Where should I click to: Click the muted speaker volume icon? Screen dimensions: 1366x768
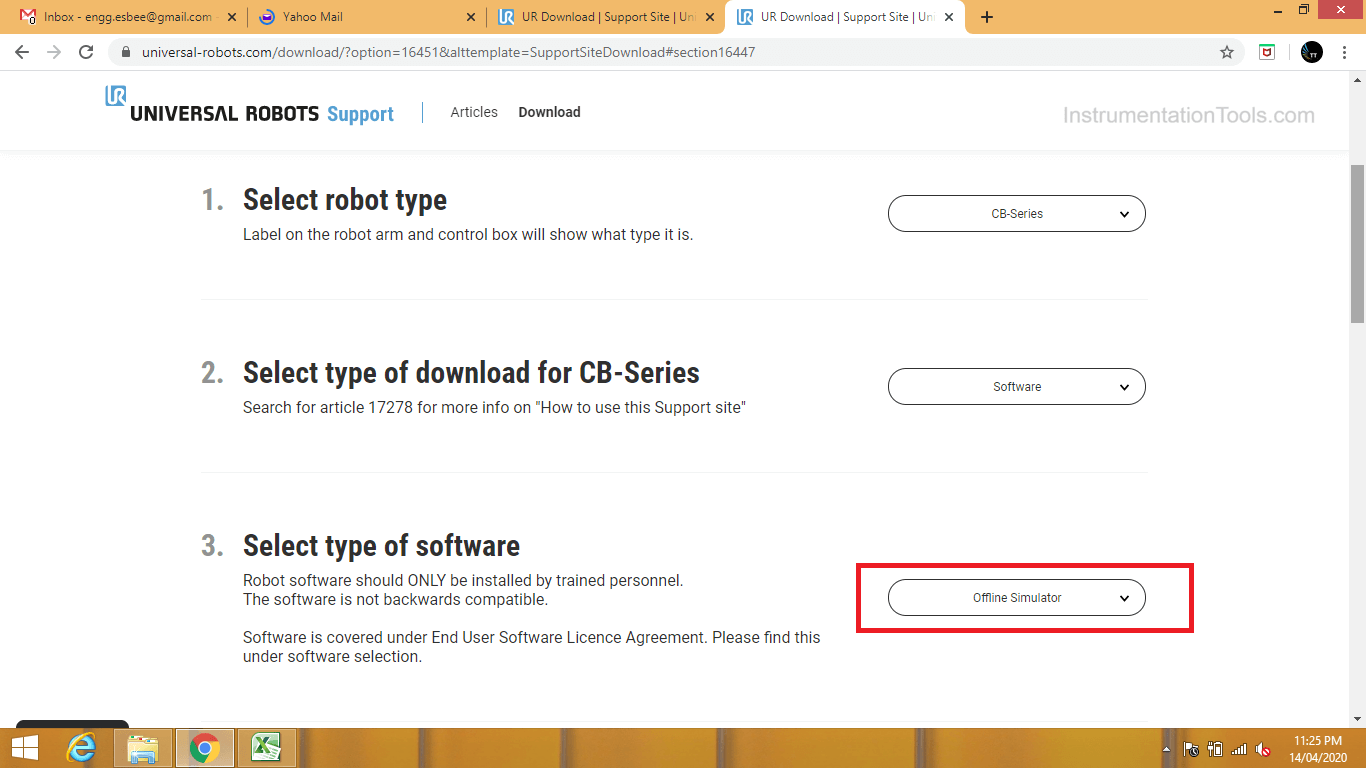(x=1263, y=748)
